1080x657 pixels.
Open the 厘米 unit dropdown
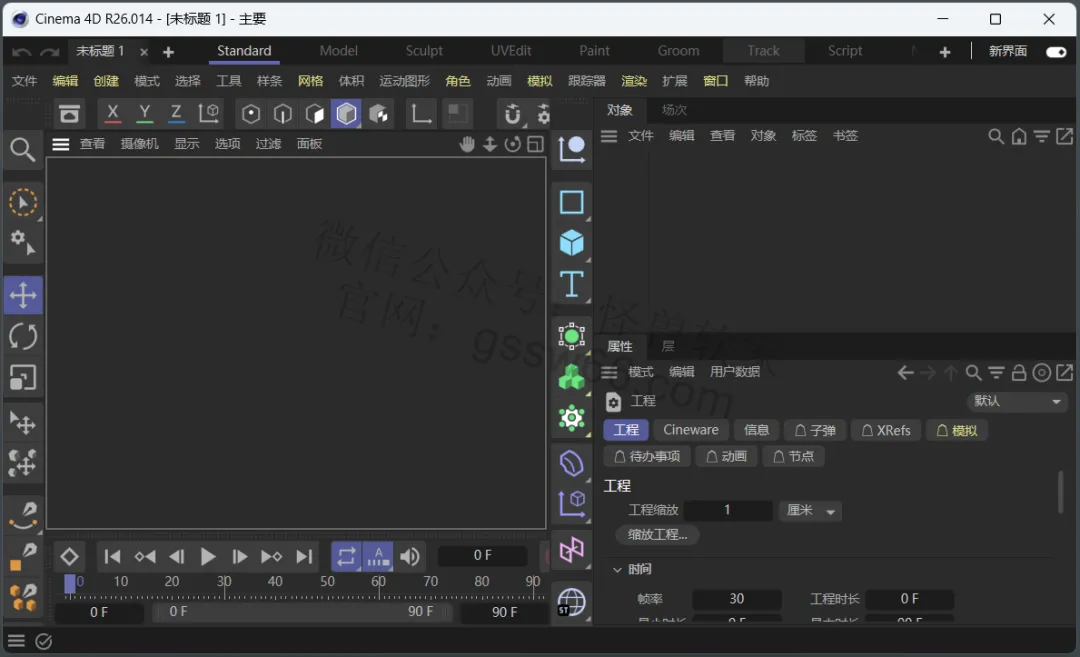pos(810,510)
